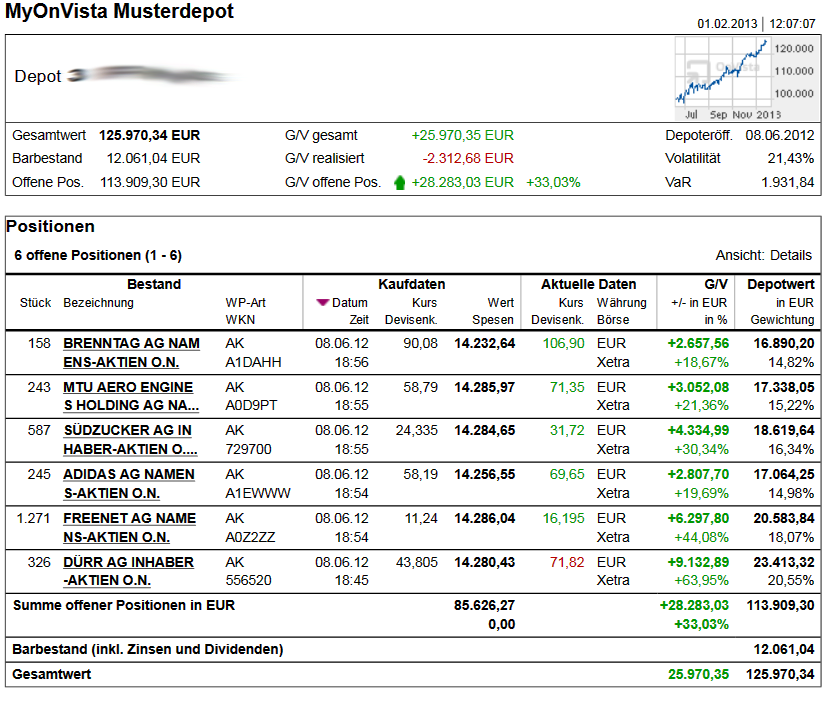Click the bottom Gesamtwert total 125.970,34
838x701 pixels.
pyautogui.click(x=780, y=674)
